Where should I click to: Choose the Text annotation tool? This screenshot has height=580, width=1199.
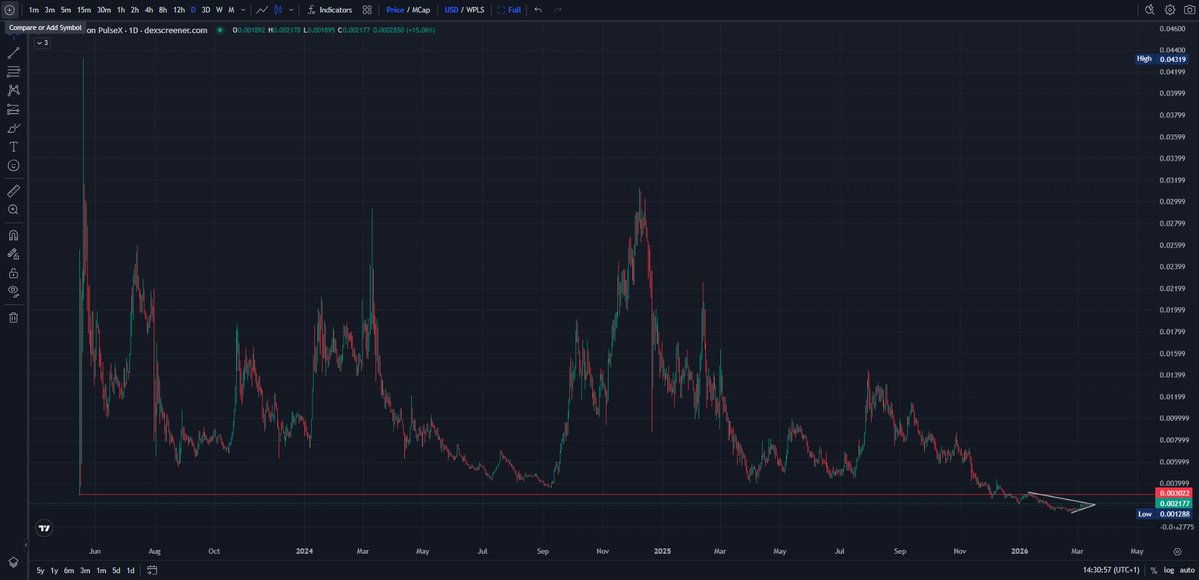tap(13, 146)
